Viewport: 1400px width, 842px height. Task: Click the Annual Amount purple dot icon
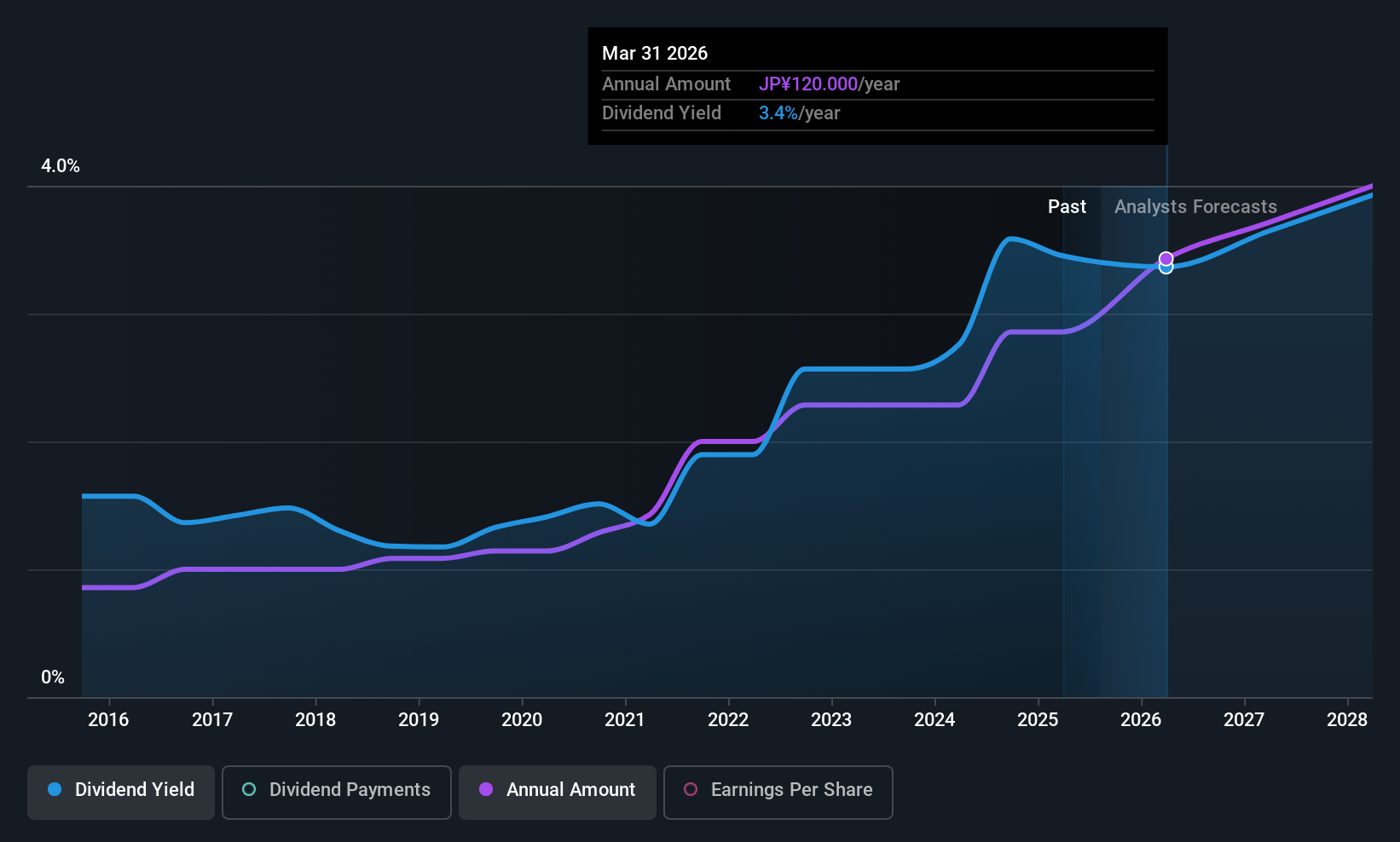click(486, 790)
